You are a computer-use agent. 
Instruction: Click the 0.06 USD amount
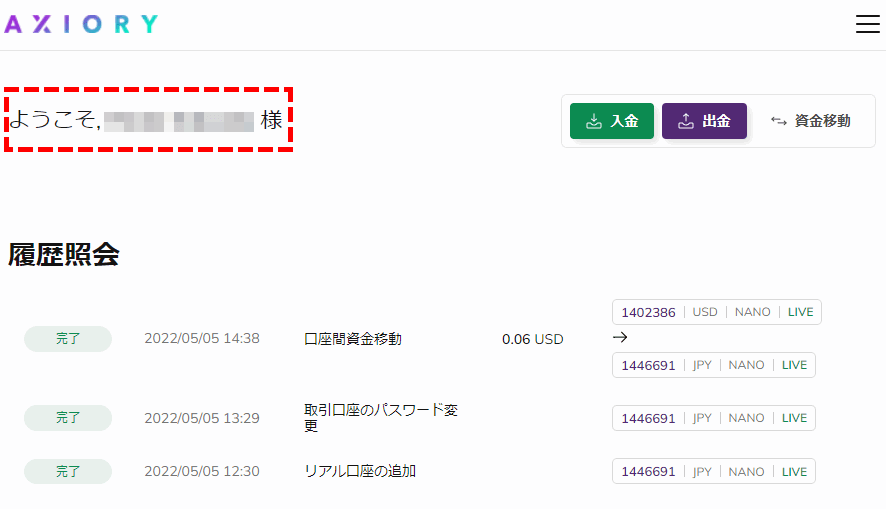pyautogui.click(x=532, y=339)
